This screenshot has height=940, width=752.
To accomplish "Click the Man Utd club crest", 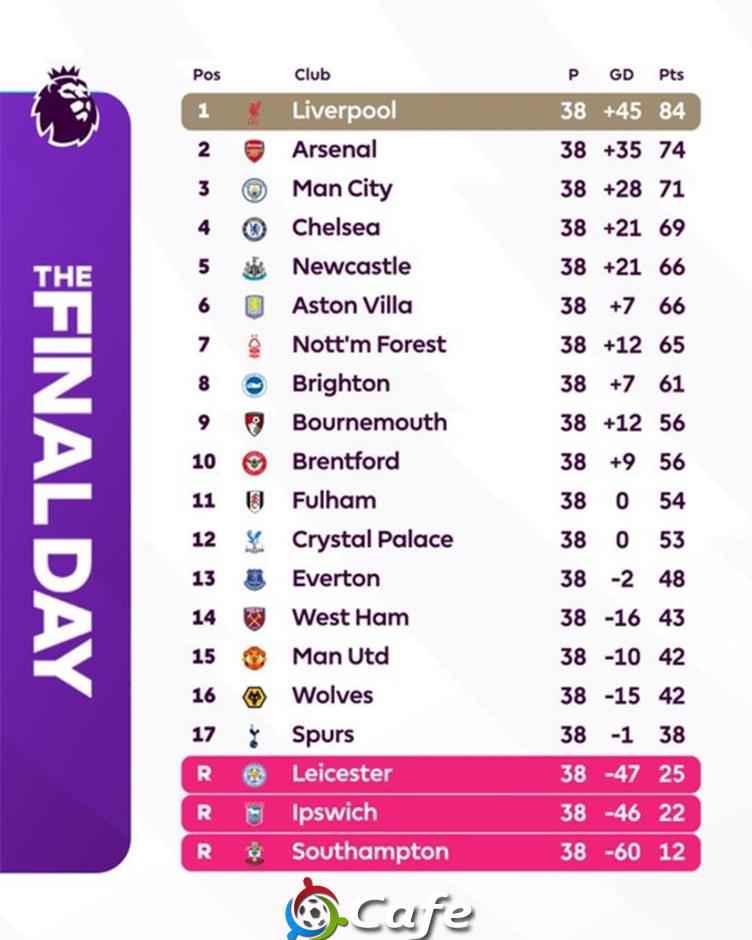I will pos(254,658).
